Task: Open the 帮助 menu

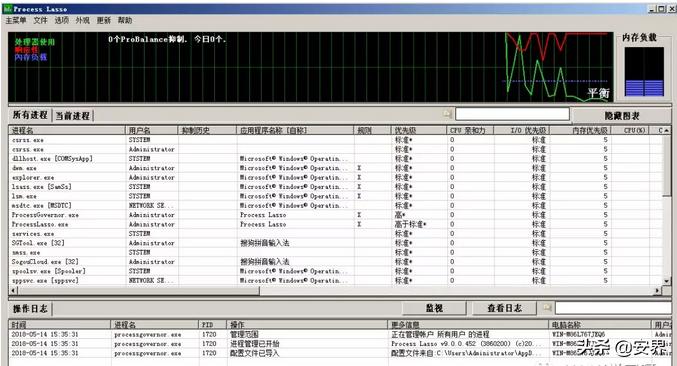Action: [125, 20]
